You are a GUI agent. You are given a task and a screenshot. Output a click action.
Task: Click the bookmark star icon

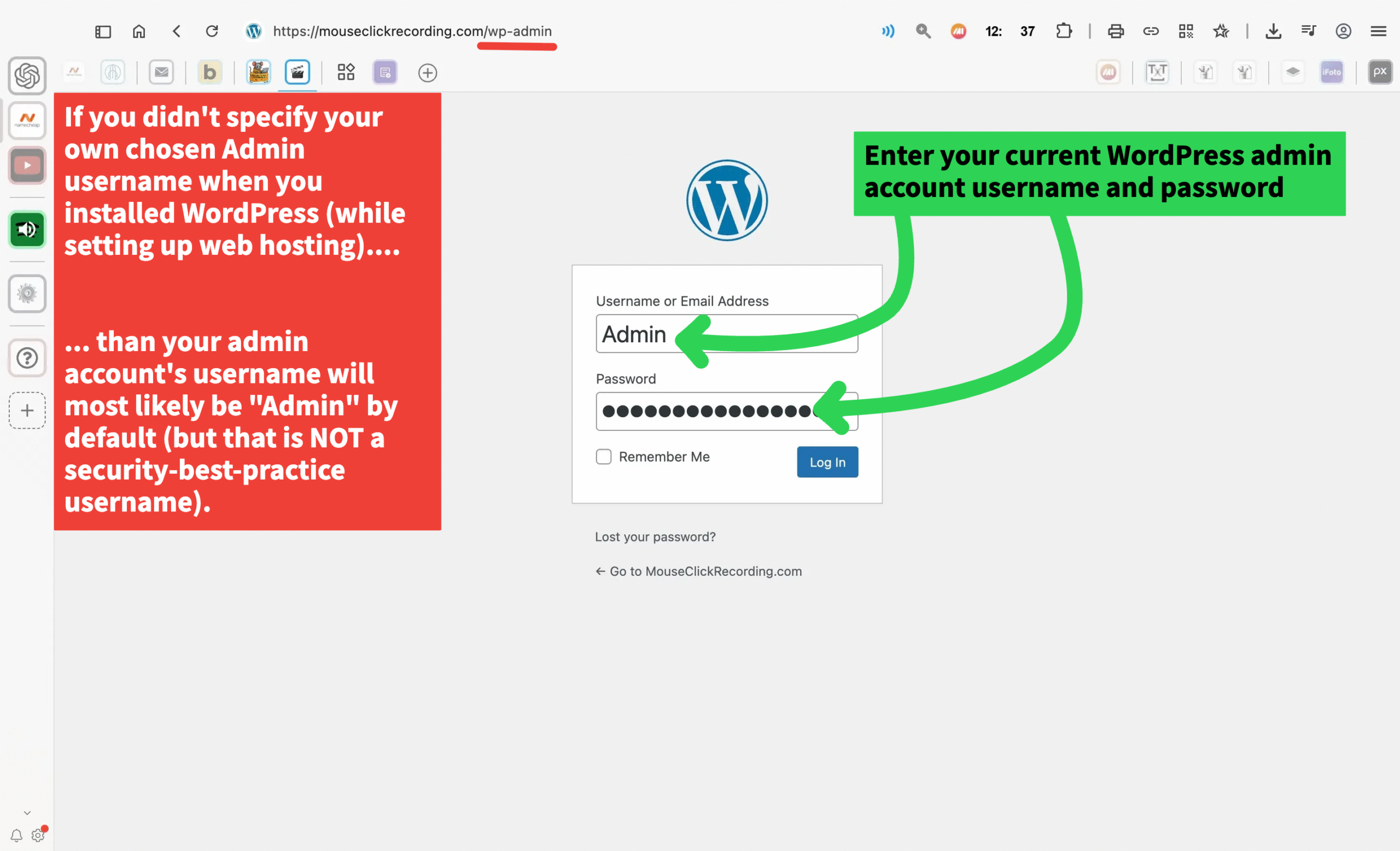(1221, 31)
